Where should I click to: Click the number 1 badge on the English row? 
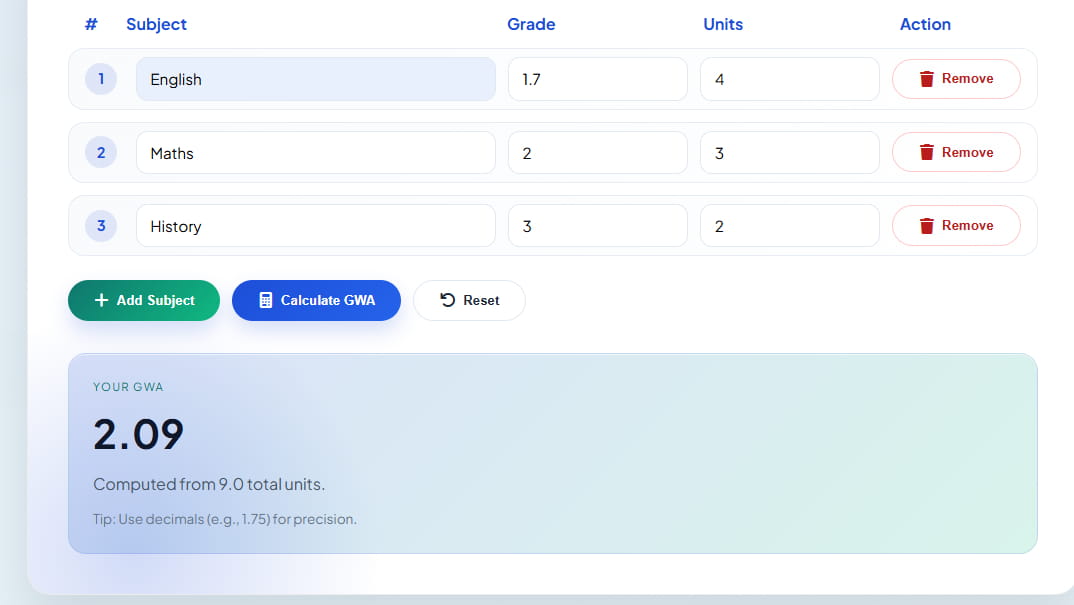point(101,78)
